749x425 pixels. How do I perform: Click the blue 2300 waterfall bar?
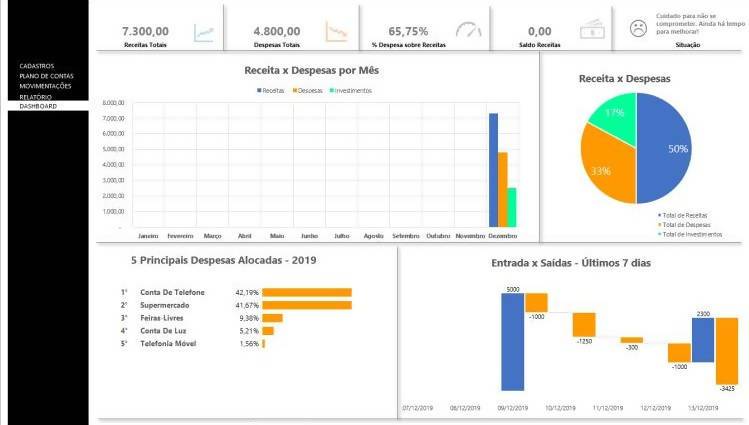[703, 340]
